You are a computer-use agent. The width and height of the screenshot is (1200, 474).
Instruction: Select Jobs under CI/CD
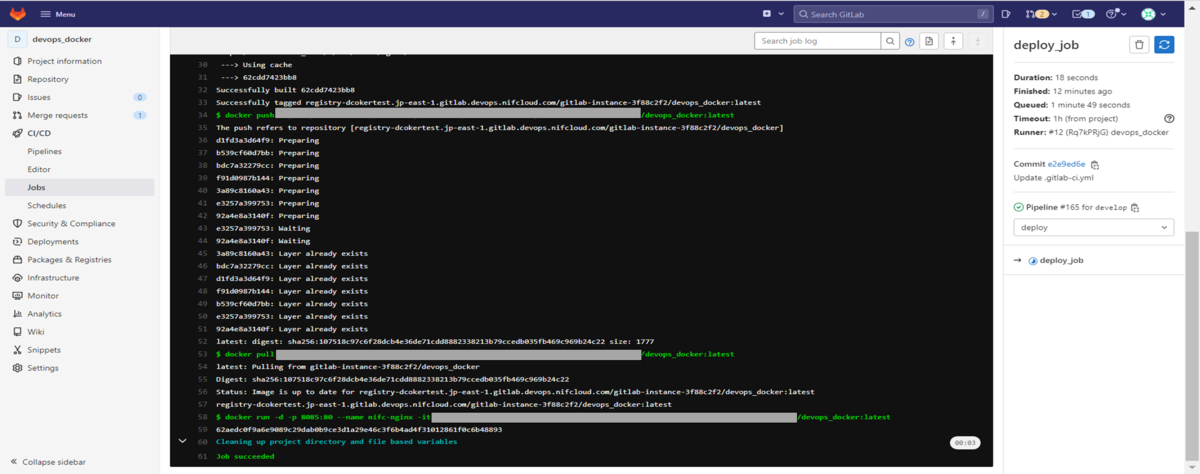[x=80, y=187]
